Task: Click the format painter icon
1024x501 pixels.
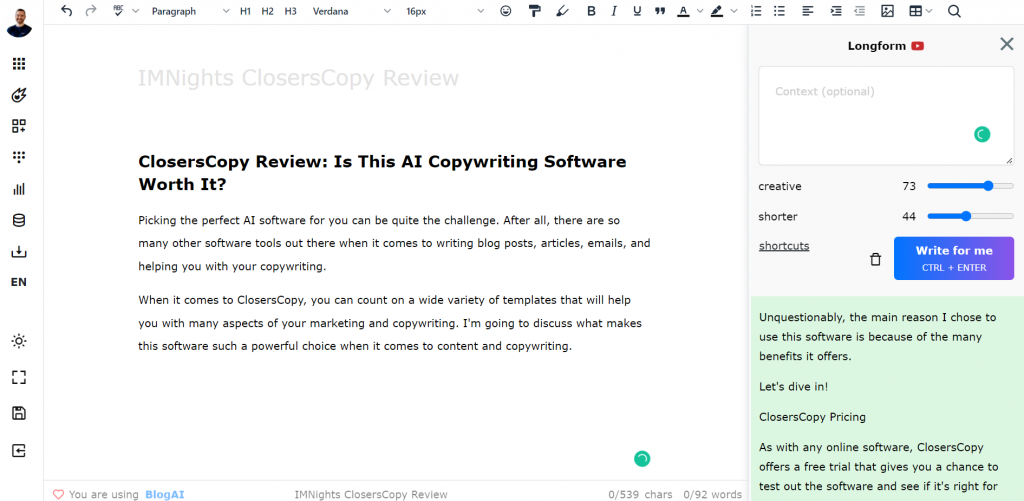Action: point(535,11)
